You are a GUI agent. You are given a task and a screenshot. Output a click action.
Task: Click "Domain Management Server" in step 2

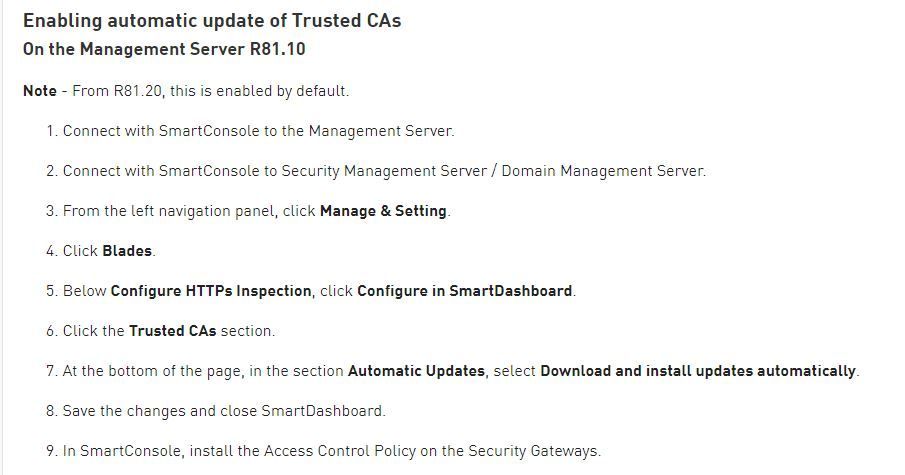click(603, 171)
